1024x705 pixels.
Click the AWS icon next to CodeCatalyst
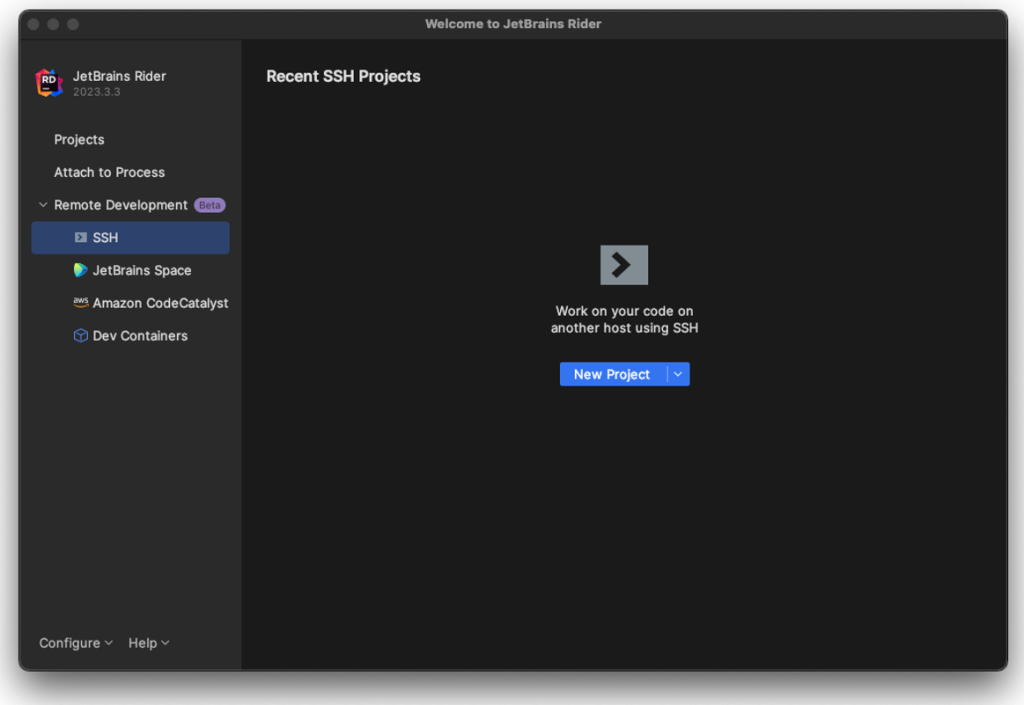(80, 303)
